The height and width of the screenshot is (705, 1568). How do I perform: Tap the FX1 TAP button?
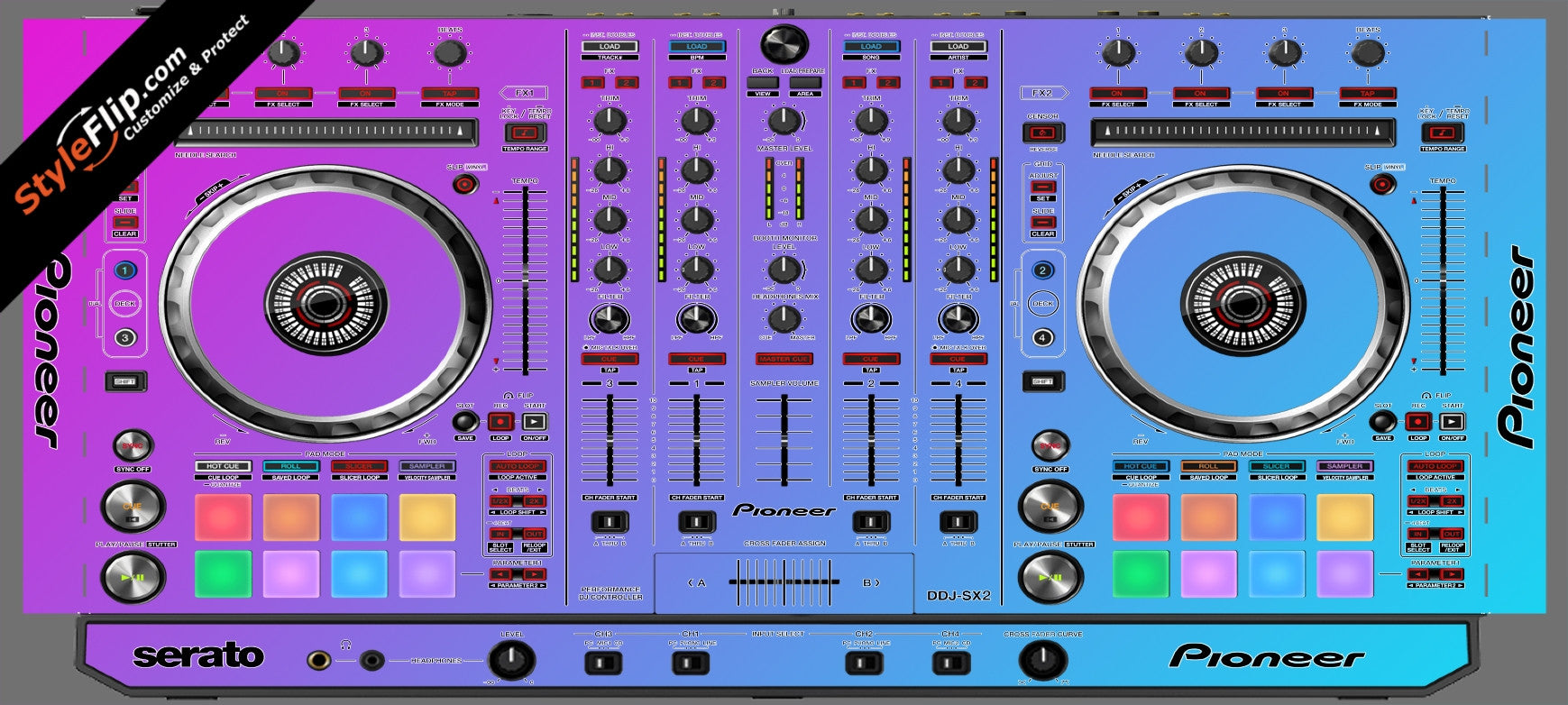(449, 94)
